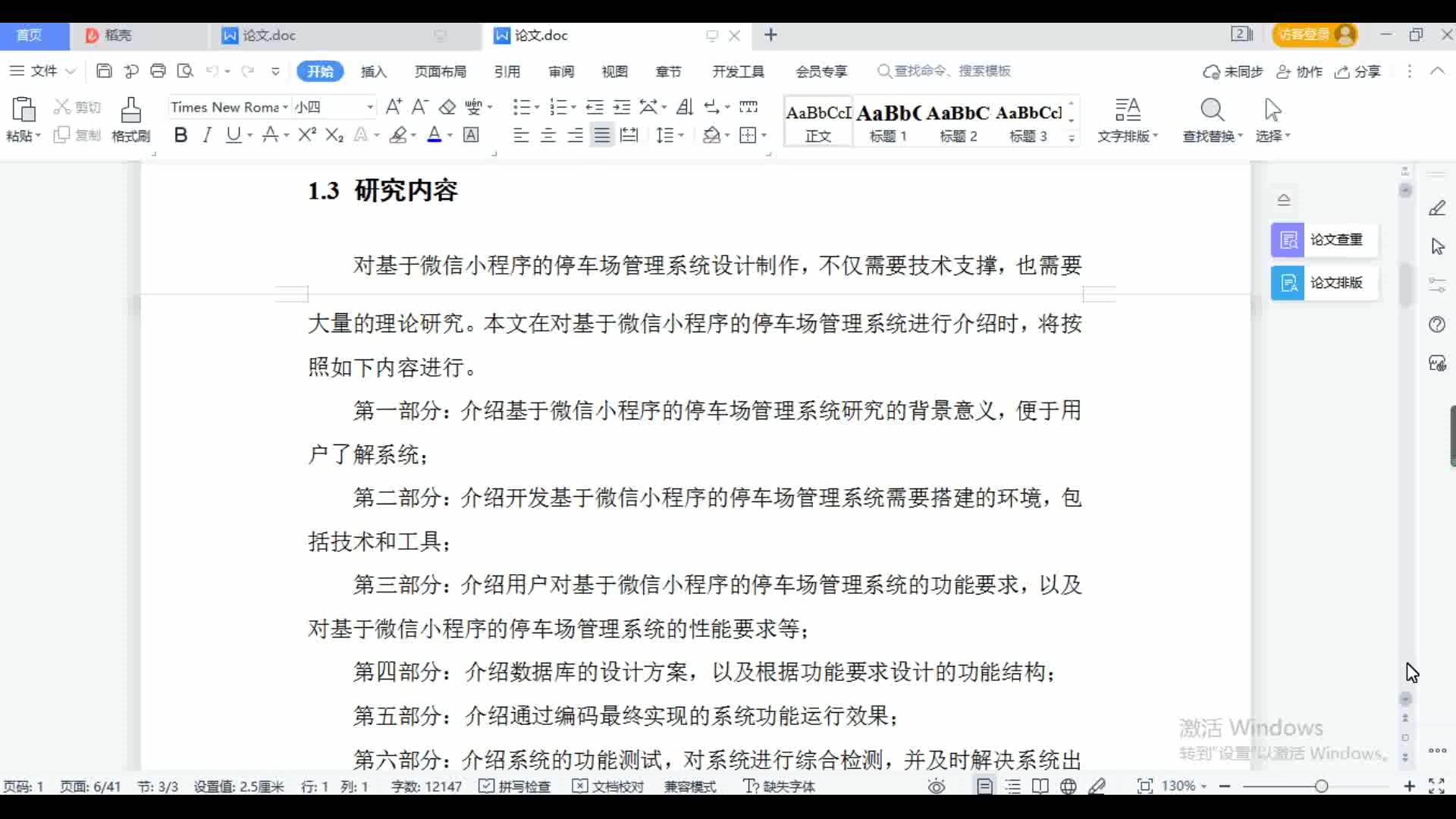Image resolution: width=1456 pixels, height=819 pixels.
Task: Toggle page layout view icon
Action: [984, 786]
